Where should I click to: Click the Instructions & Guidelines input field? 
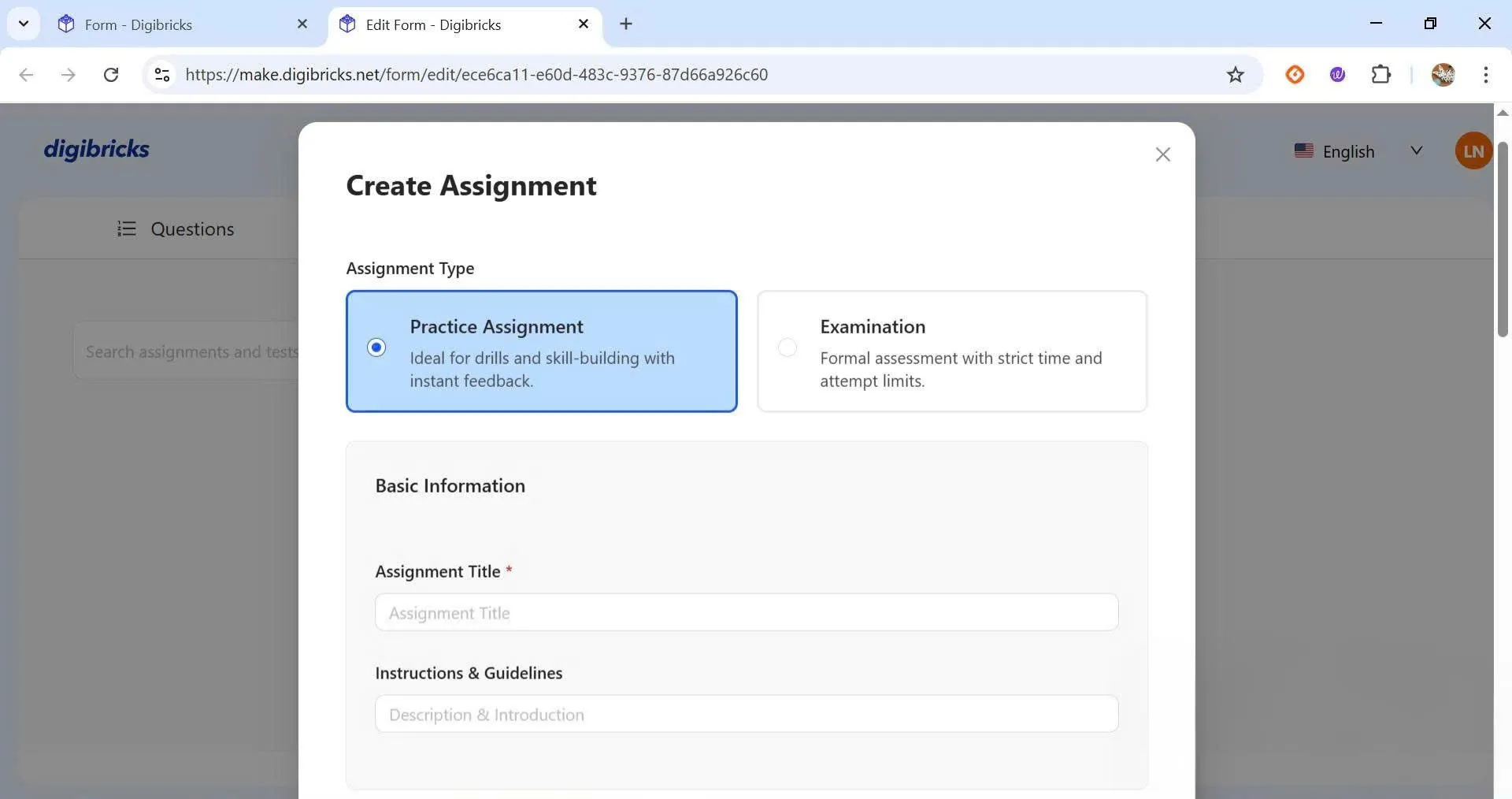(x=746, y=714)
